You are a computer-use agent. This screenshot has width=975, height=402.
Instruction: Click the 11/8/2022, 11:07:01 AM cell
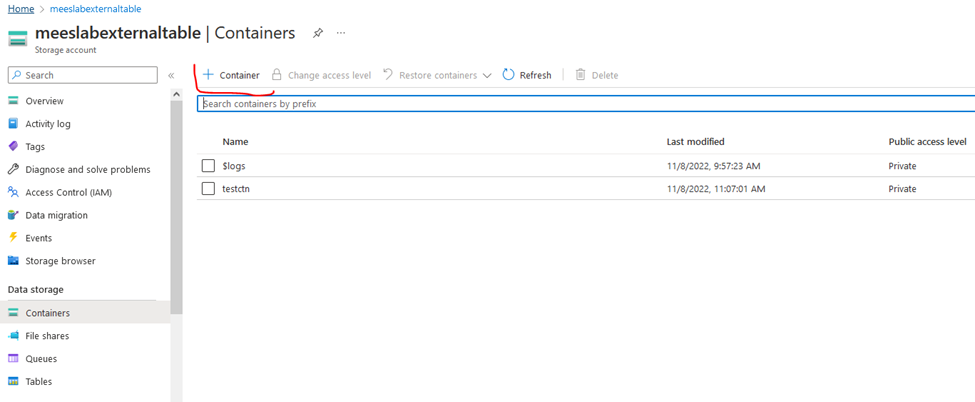pyautogui.click(x=716, y=189)
